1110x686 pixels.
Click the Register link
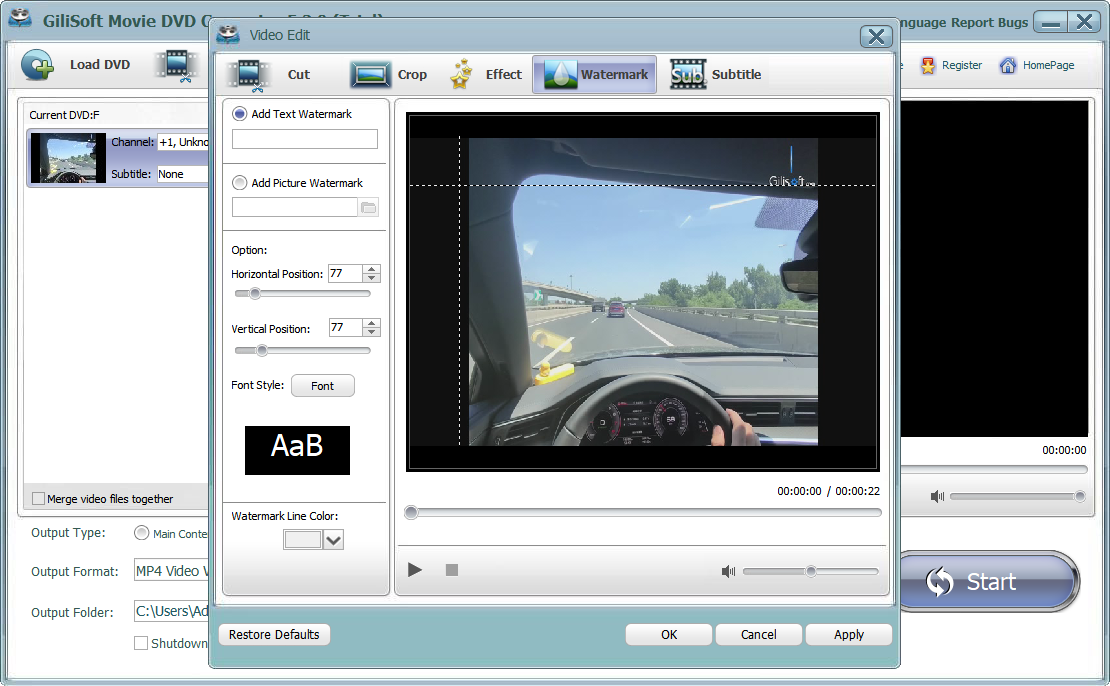tap(961, 65)
